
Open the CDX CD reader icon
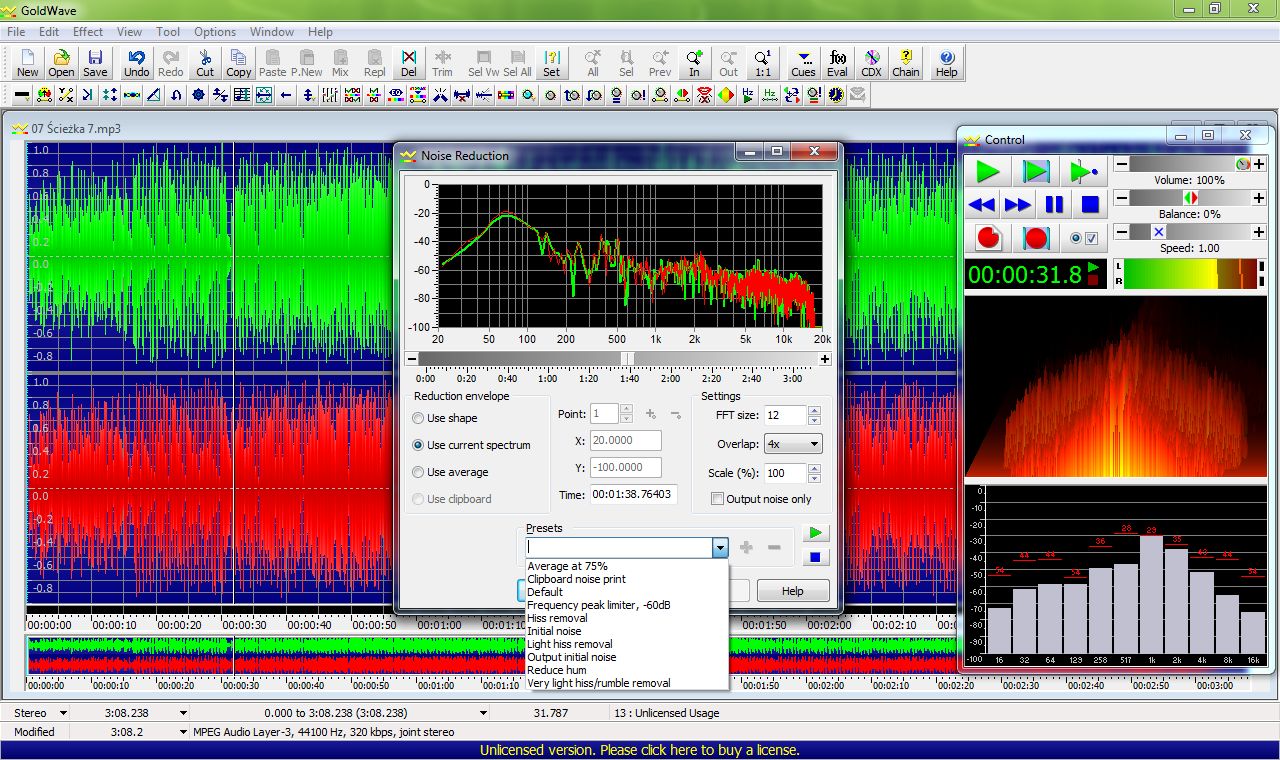(872, 63)
